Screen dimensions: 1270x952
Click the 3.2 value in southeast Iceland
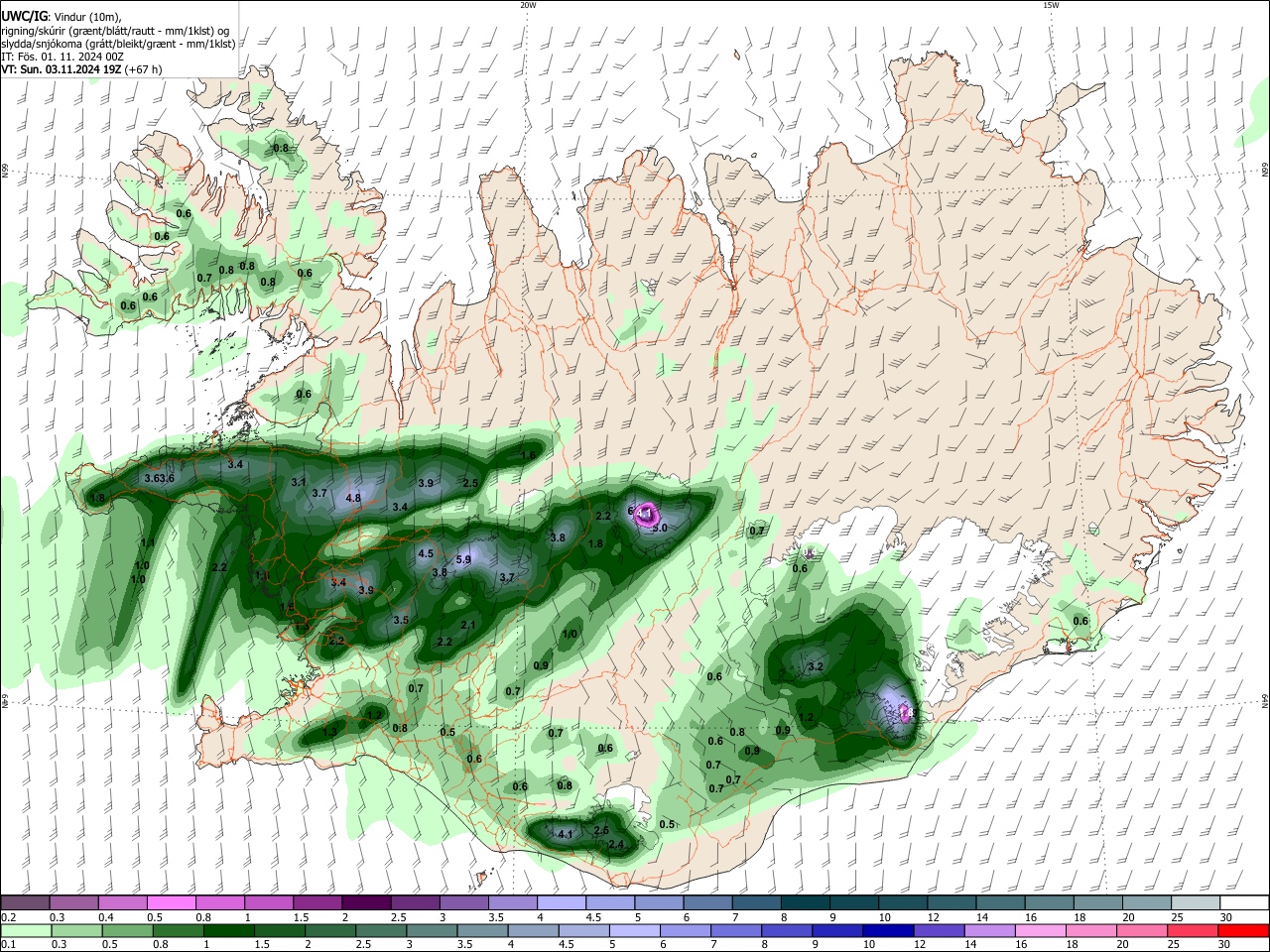tap(817, 666)
